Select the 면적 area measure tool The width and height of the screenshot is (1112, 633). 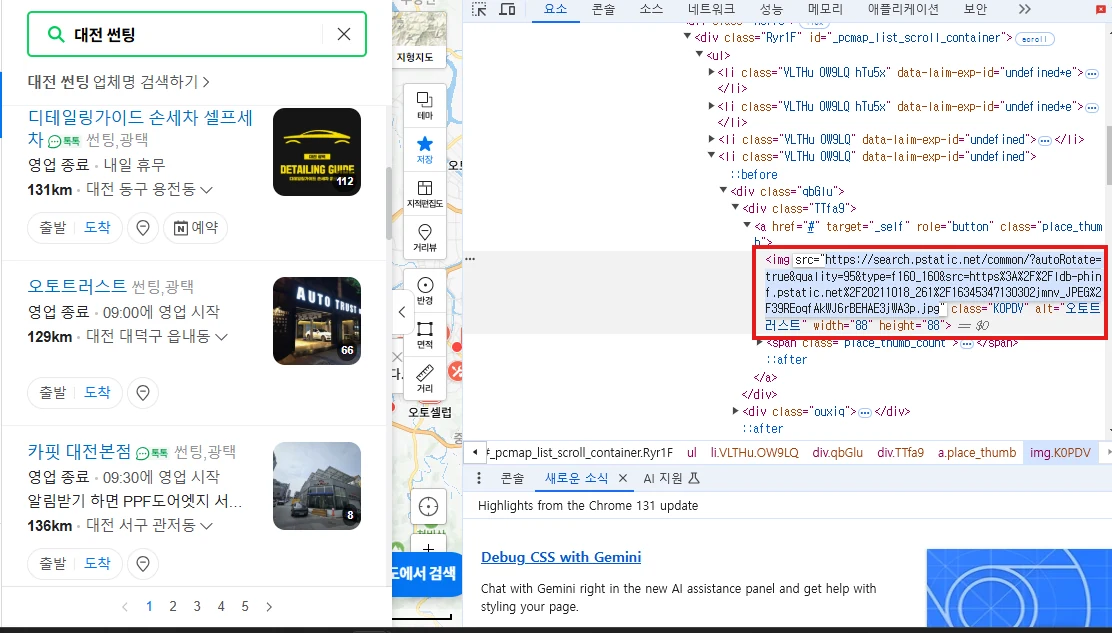425,335
